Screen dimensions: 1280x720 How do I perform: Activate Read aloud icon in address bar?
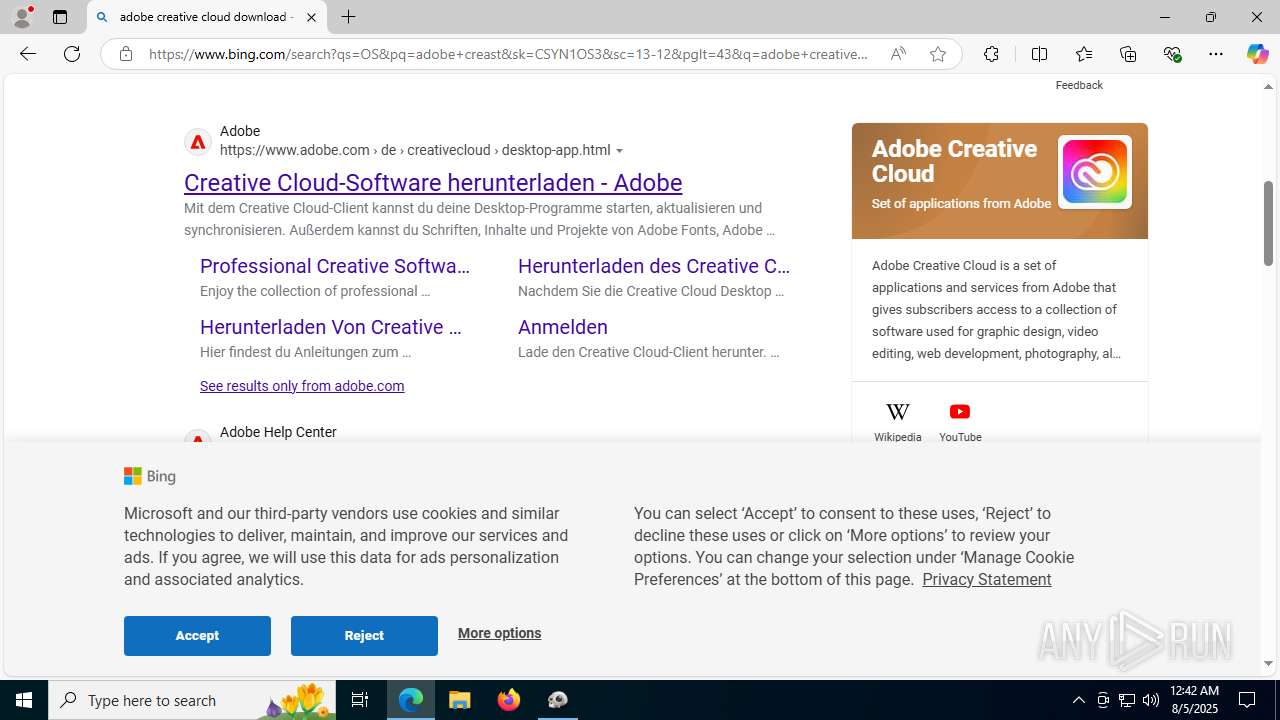tap(898, 54)
